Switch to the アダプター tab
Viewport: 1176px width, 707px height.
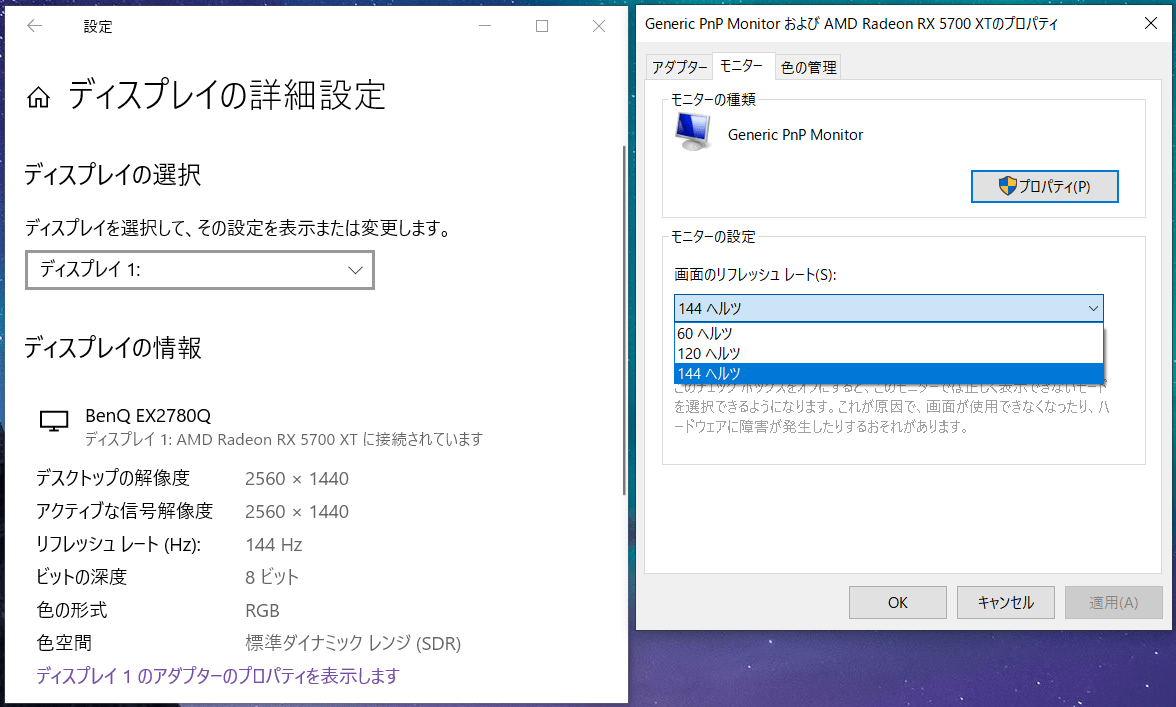click(x=680, y=67)
